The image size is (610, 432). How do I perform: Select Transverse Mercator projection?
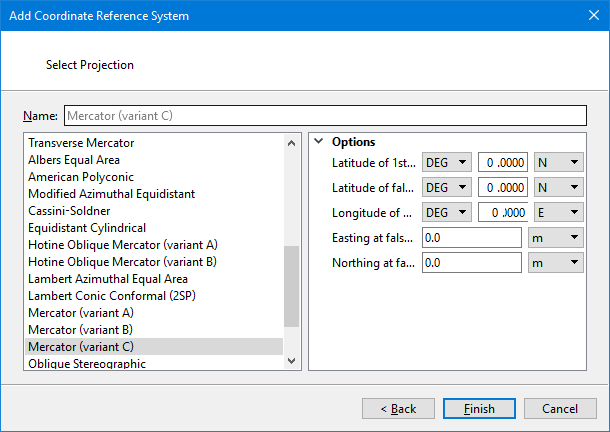pyautogui.click(x=81, y=143)
